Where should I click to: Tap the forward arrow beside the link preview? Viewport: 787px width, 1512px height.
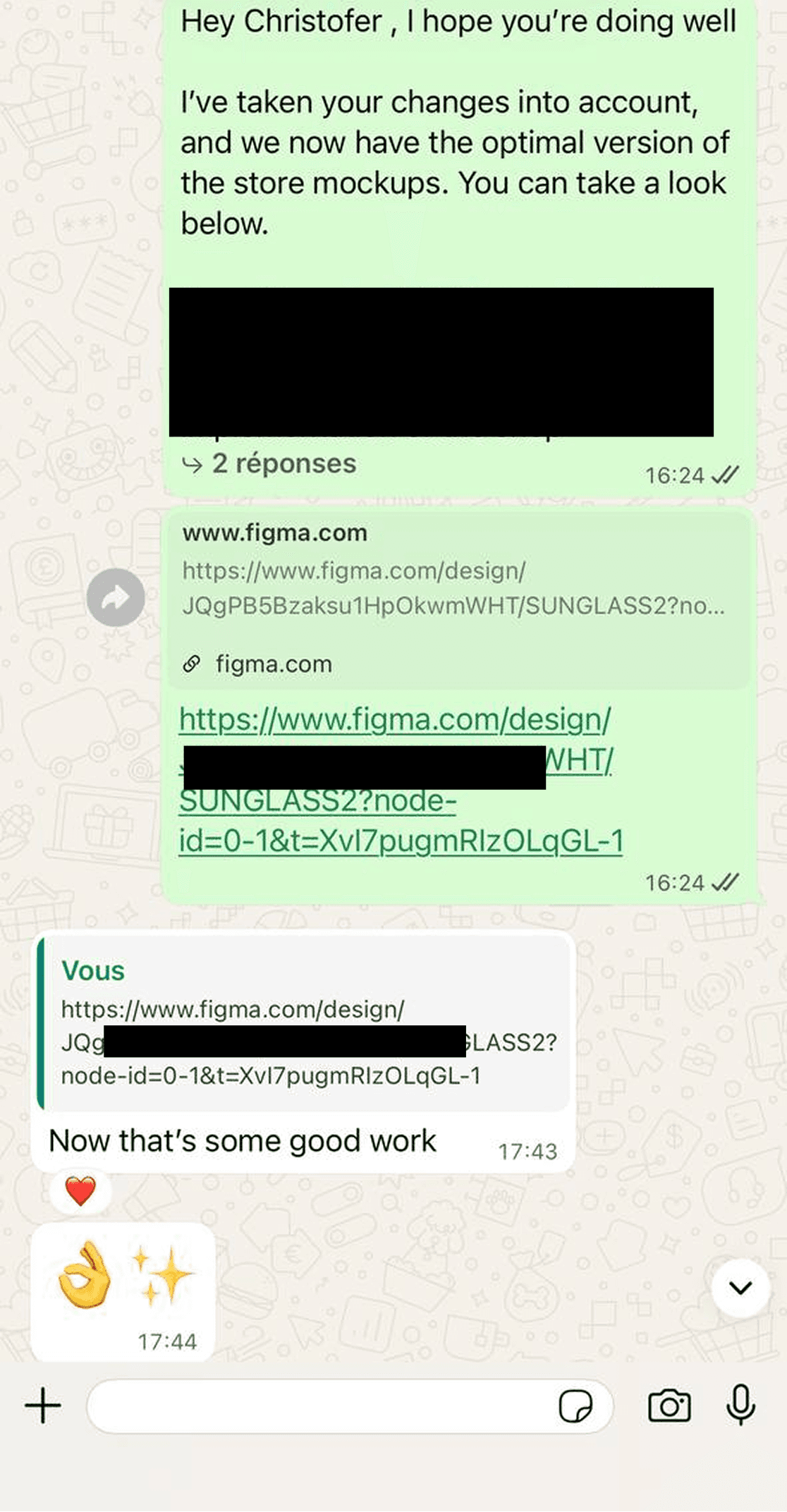[116, 597]
